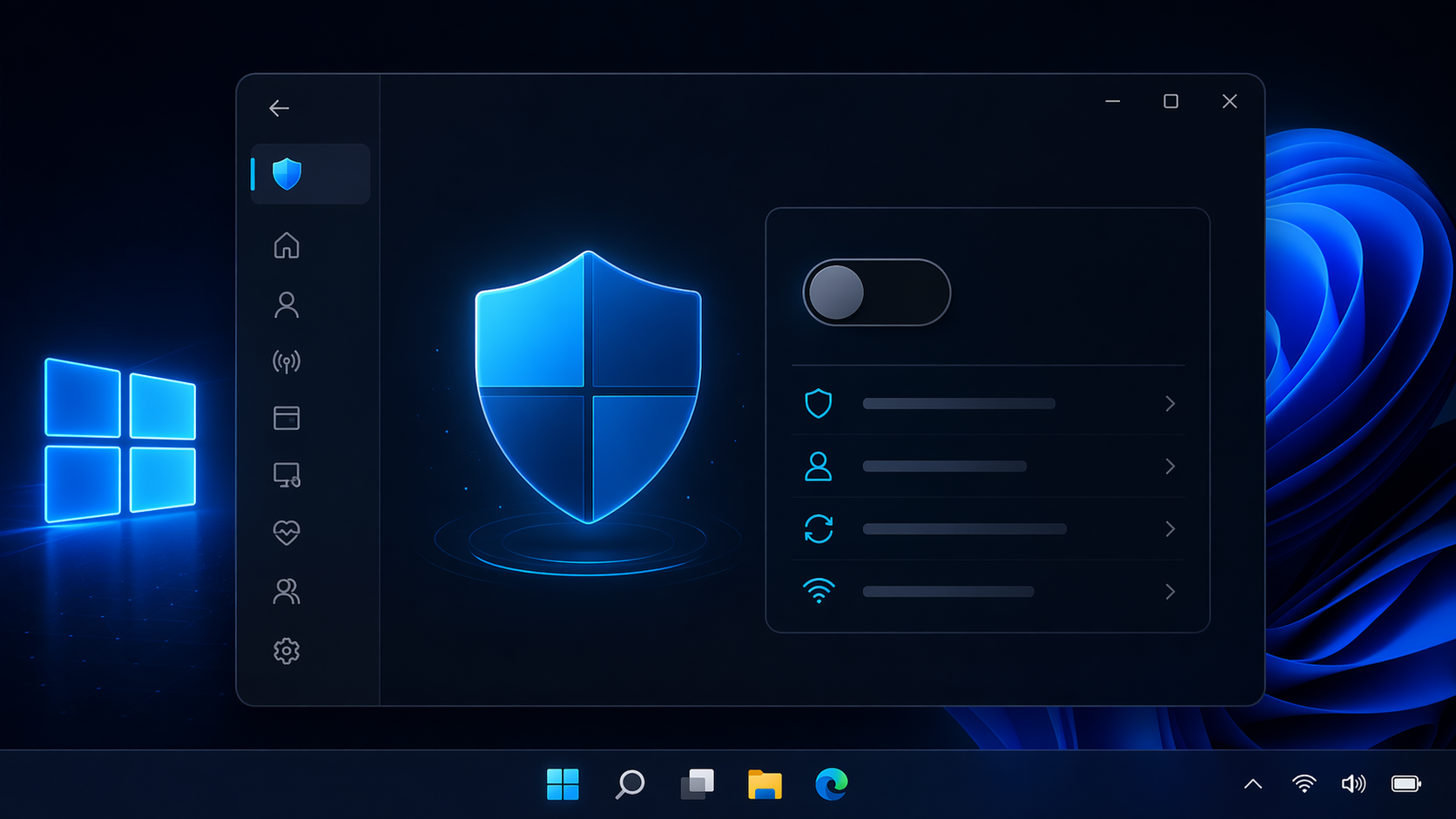Screen dimensions: 1456x819
Task: Launch Microsoft Edge from the taskbar
Action: pyautogui.click(x=831, y=784)
